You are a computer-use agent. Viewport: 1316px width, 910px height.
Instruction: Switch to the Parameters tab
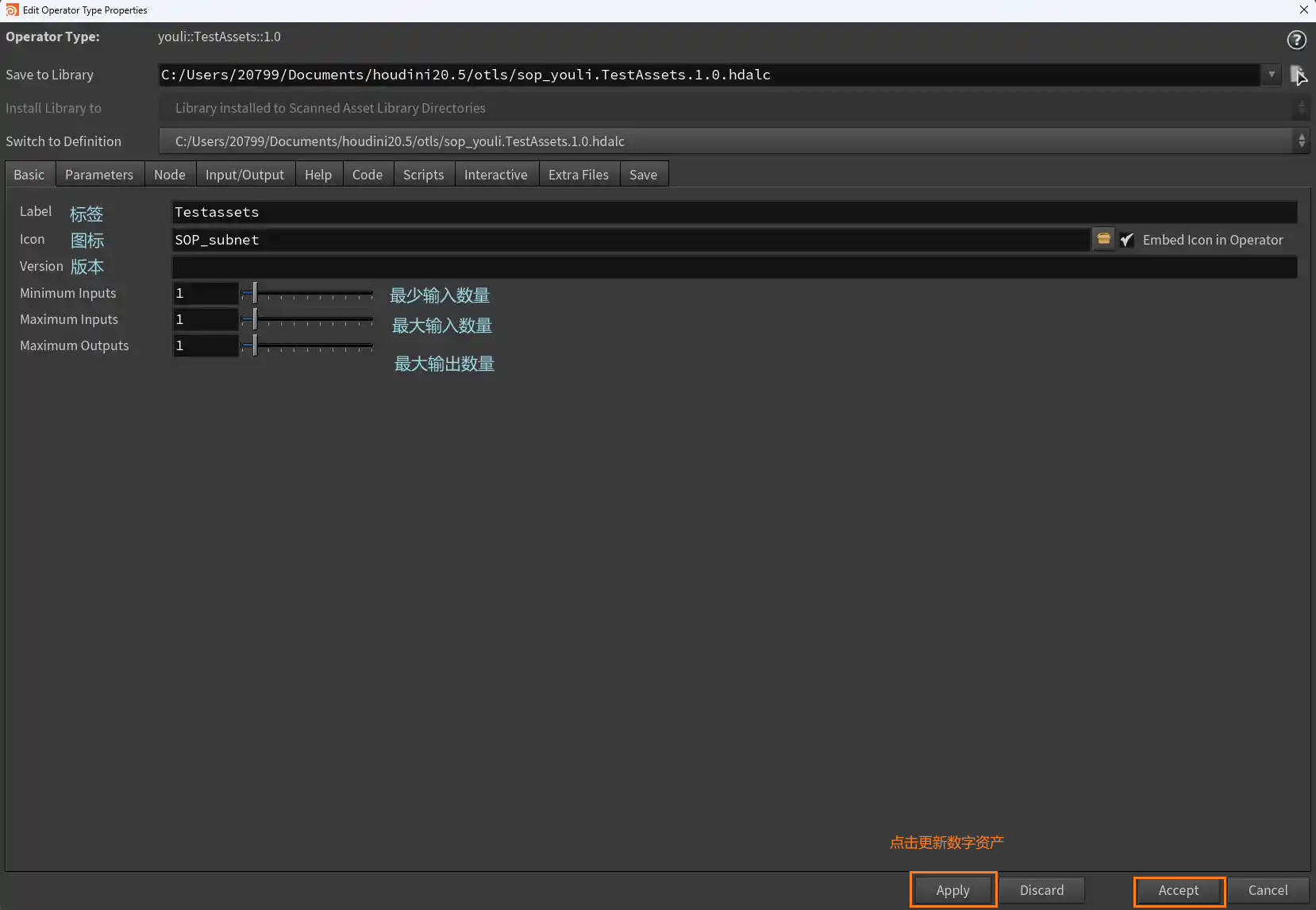click(99, 175)
